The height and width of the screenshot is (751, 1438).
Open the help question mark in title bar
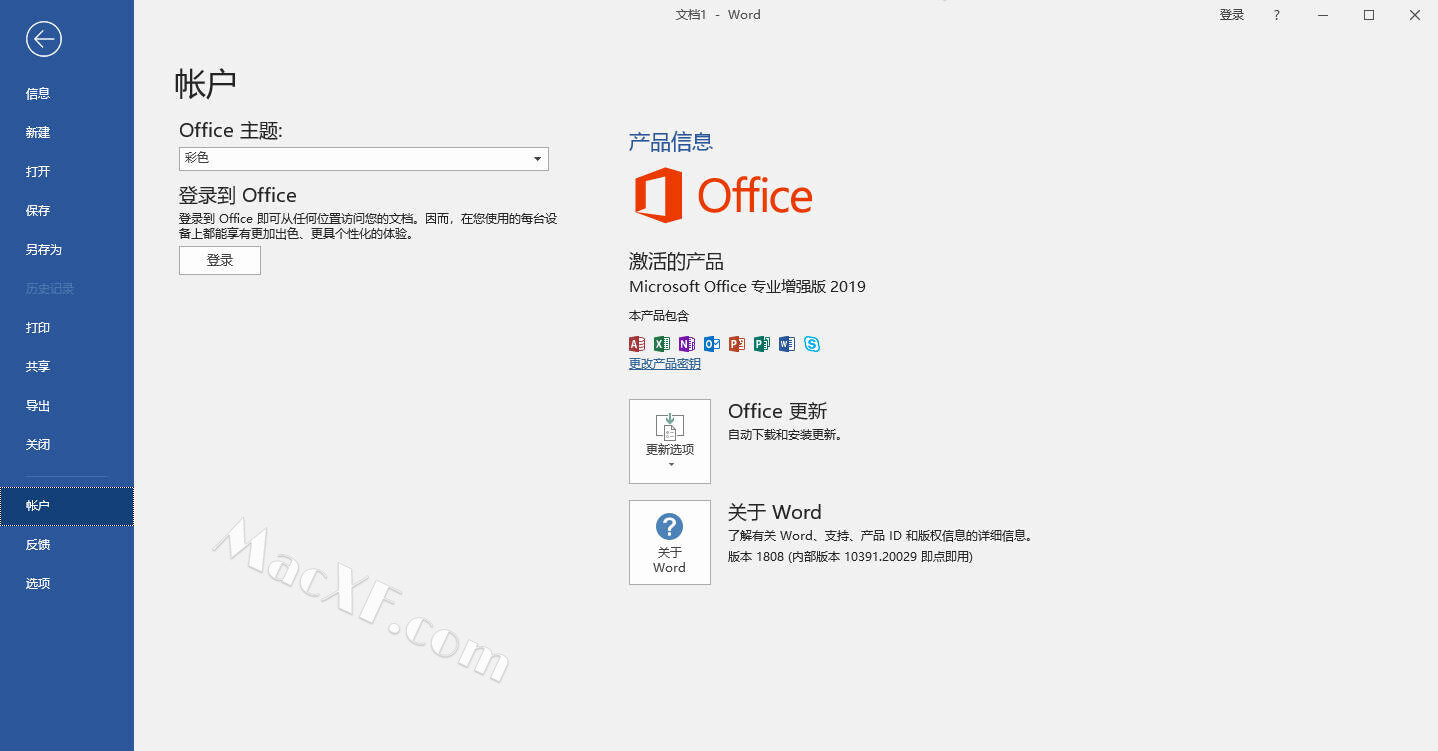(x=1277, y=15)
